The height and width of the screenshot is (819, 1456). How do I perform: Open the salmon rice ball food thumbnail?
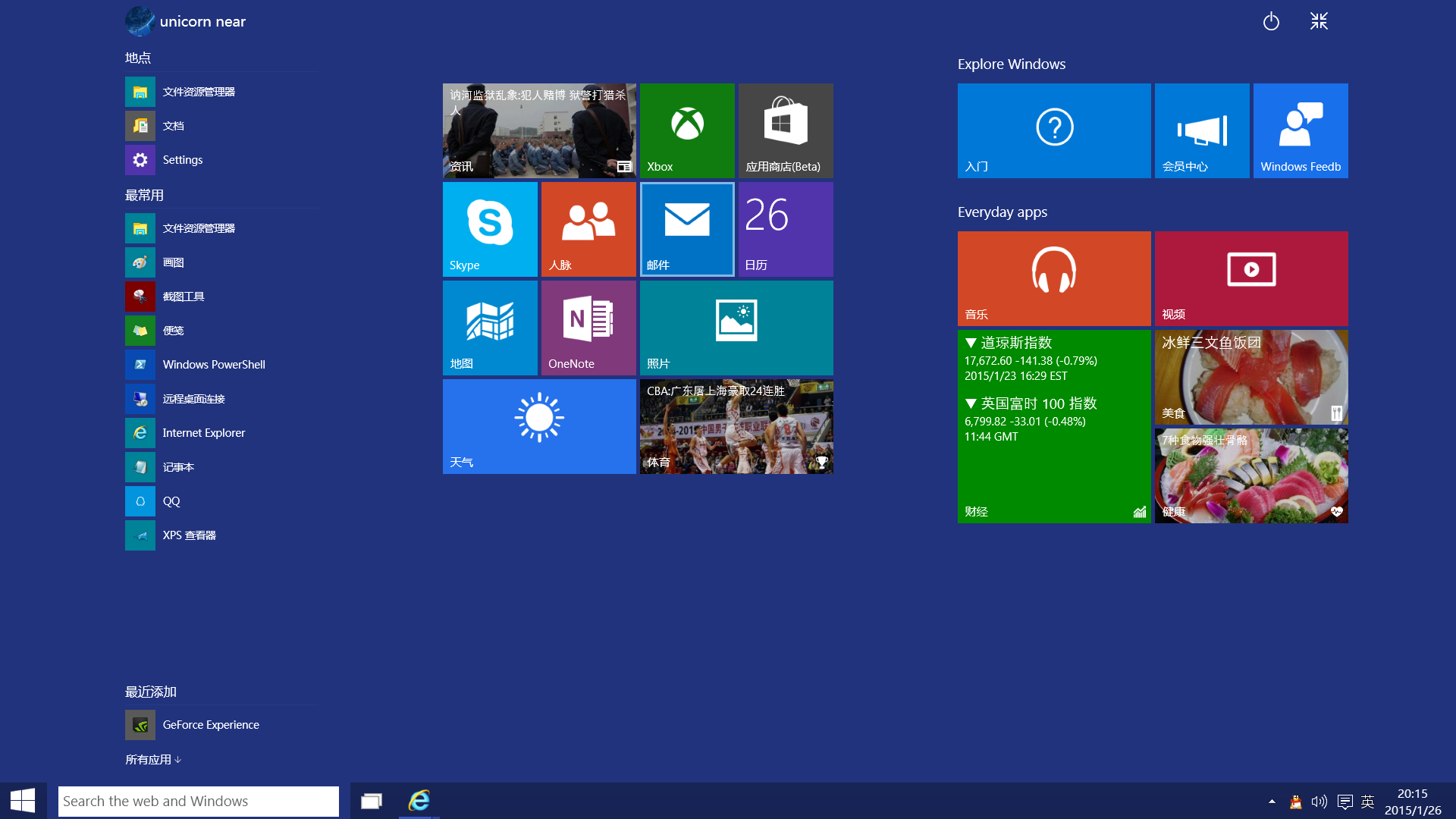(1251, 377)
